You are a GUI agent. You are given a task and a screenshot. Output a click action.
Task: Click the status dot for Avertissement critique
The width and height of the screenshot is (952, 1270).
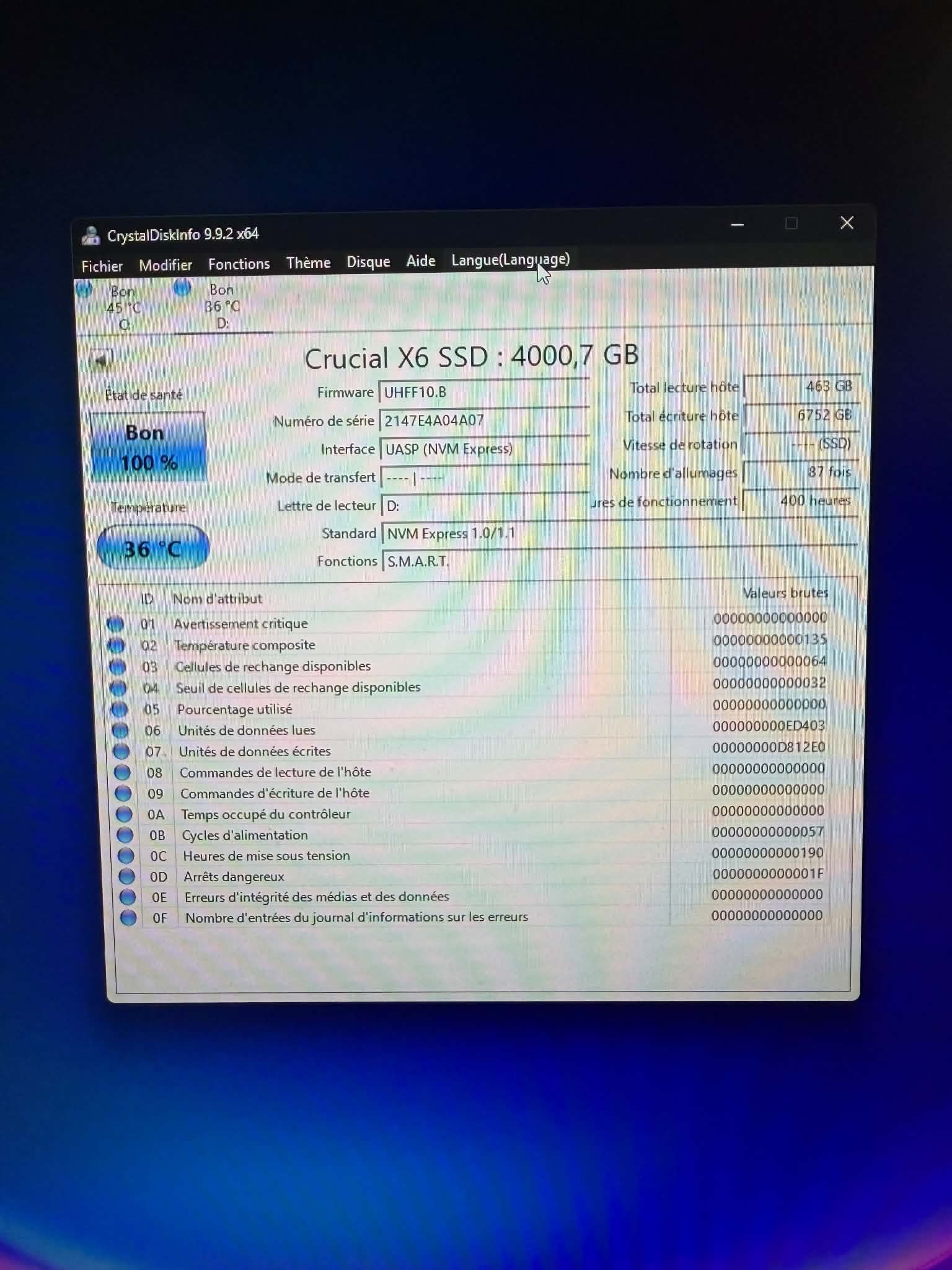pos(115,624)
